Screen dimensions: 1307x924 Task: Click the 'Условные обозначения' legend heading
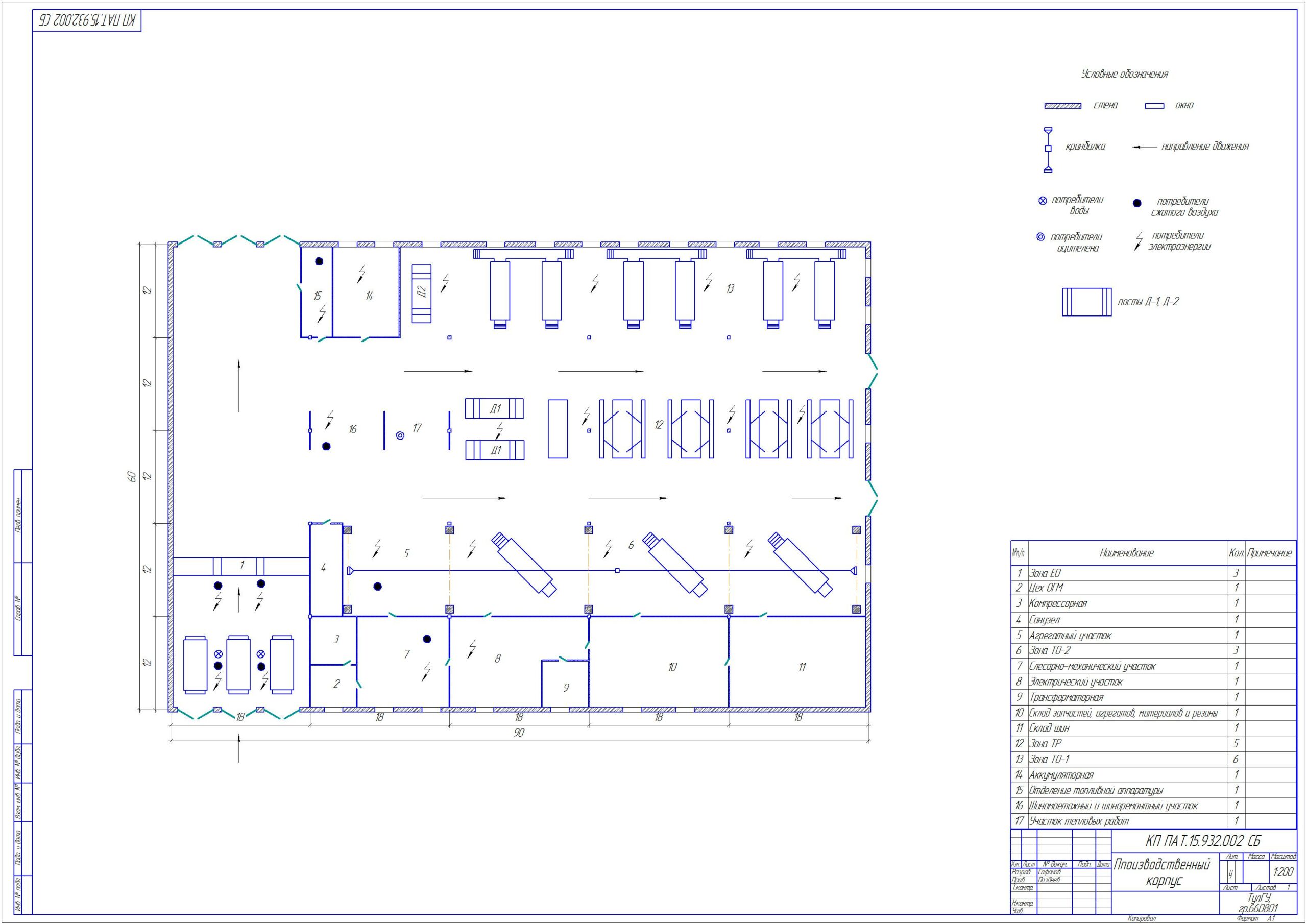1124,74
